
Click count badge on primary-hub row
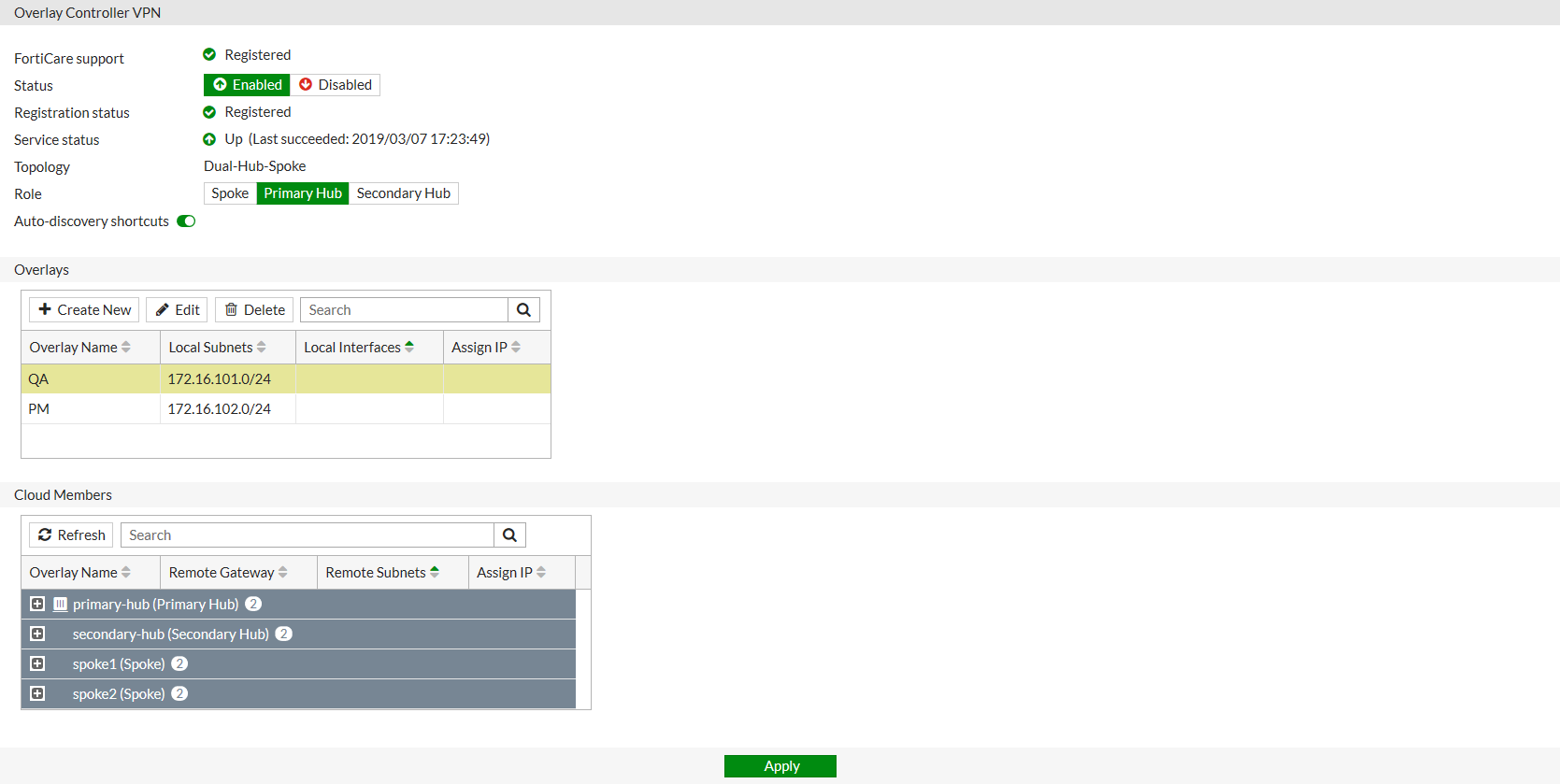[253, 604]
